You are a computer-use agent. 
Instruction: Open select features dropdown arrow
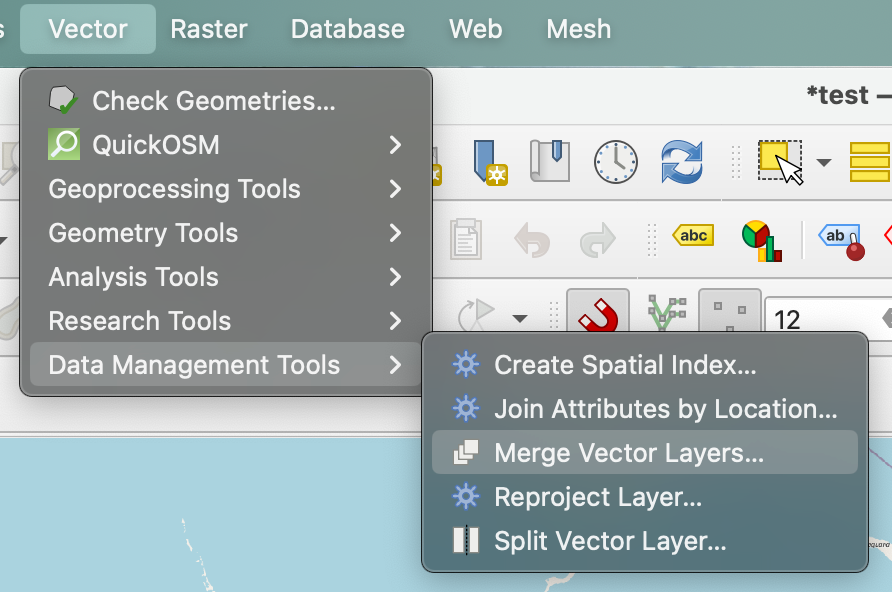coord(824,163)
